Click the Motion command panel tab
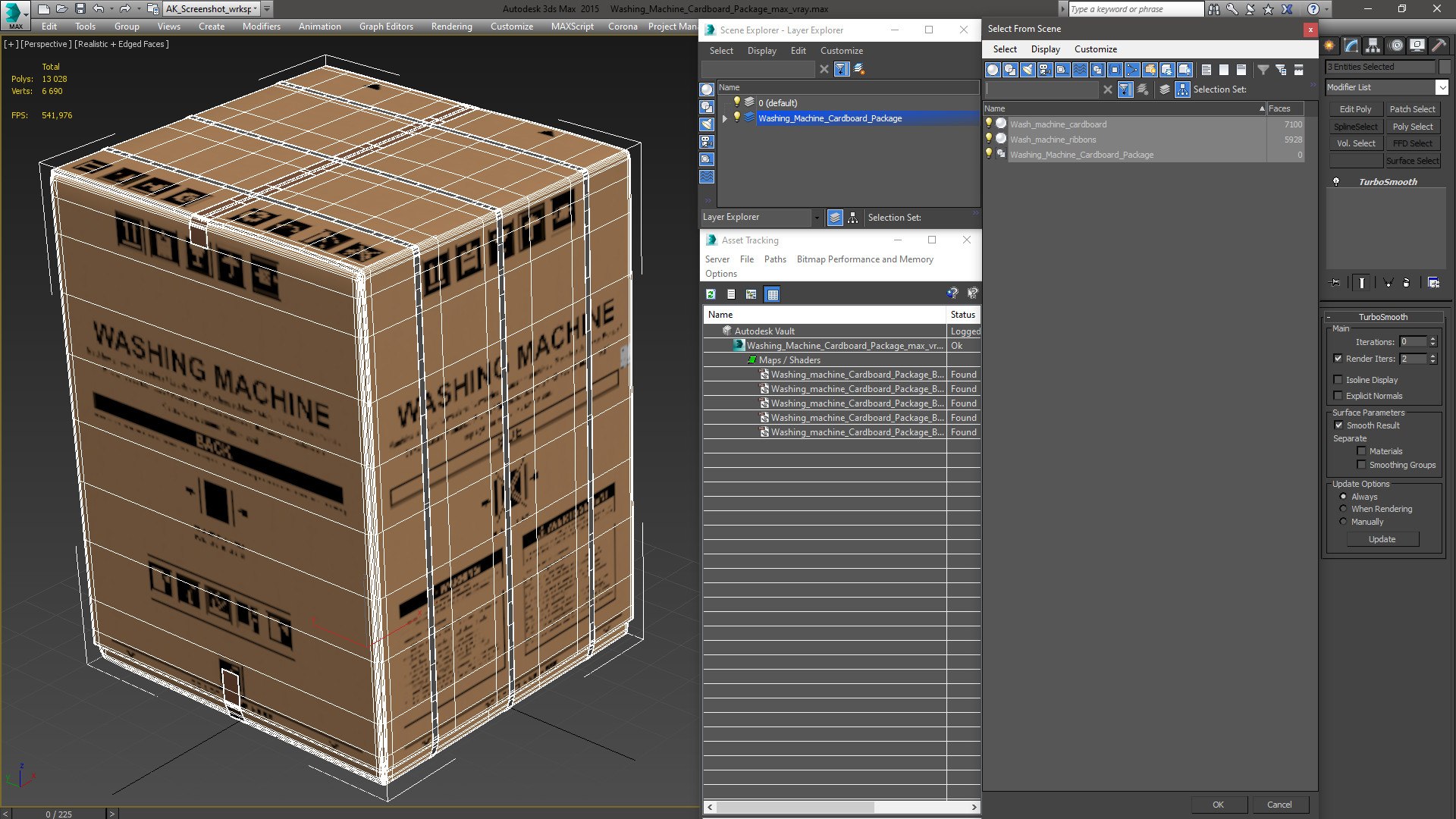 pyautogui.click(x=1395, y=45)
